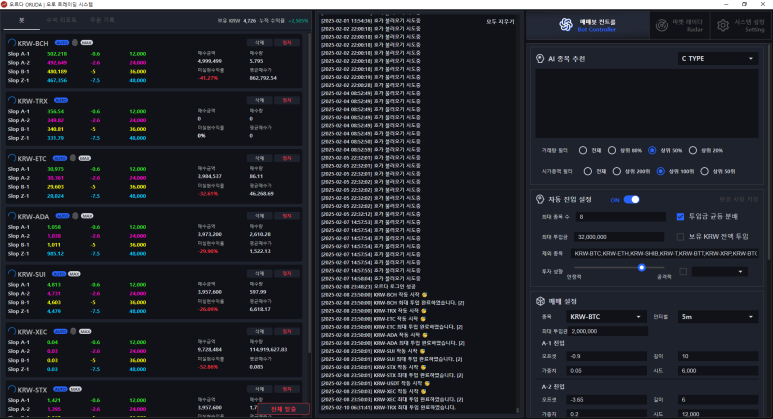
Task: Select 상위 50위 for the 시가총액 필터
Action: click(x=704, y=172)
